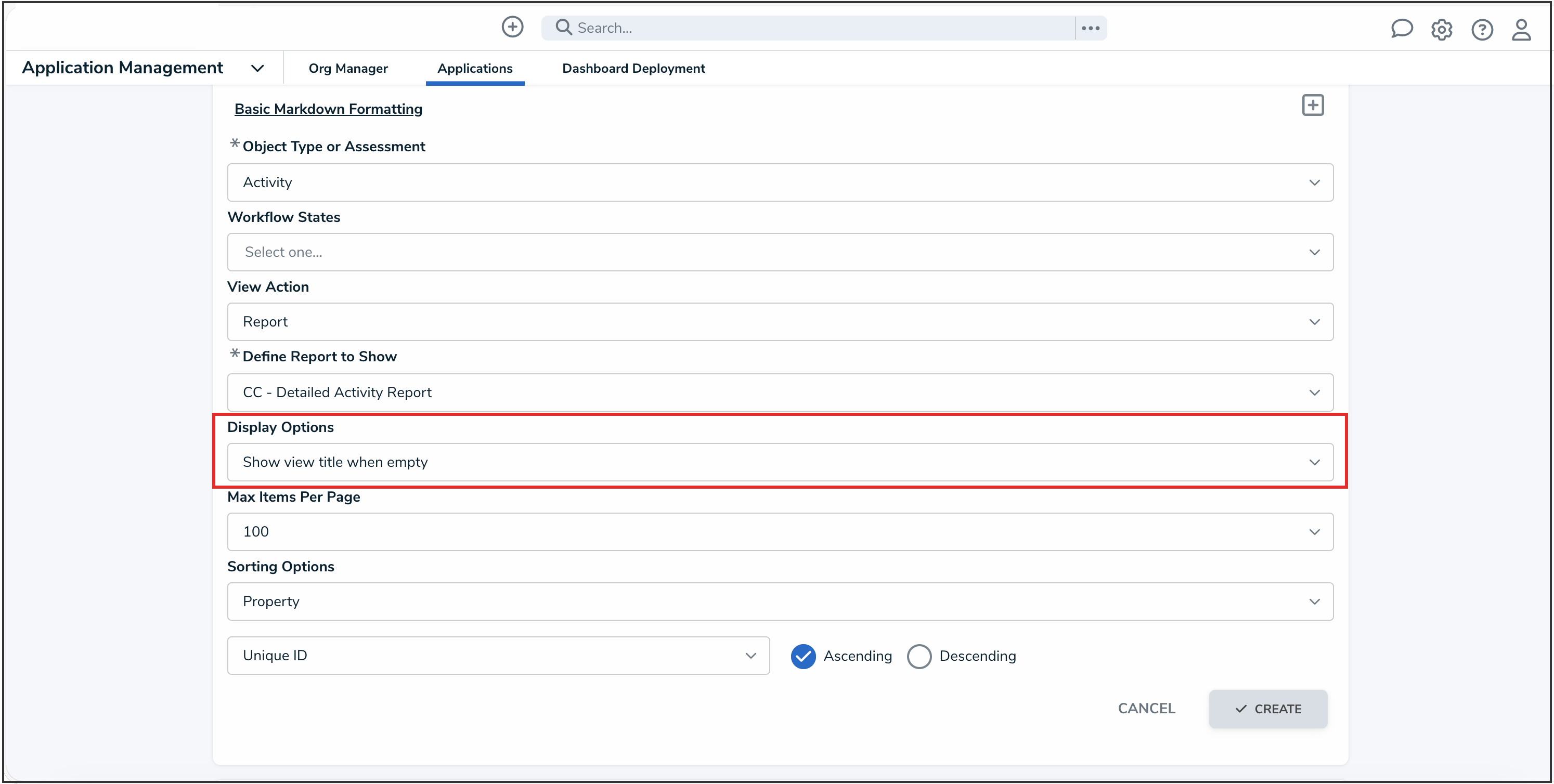Click the user profile icon
The width and height of the screenshot is (1554, 784).
(1521, 30)
